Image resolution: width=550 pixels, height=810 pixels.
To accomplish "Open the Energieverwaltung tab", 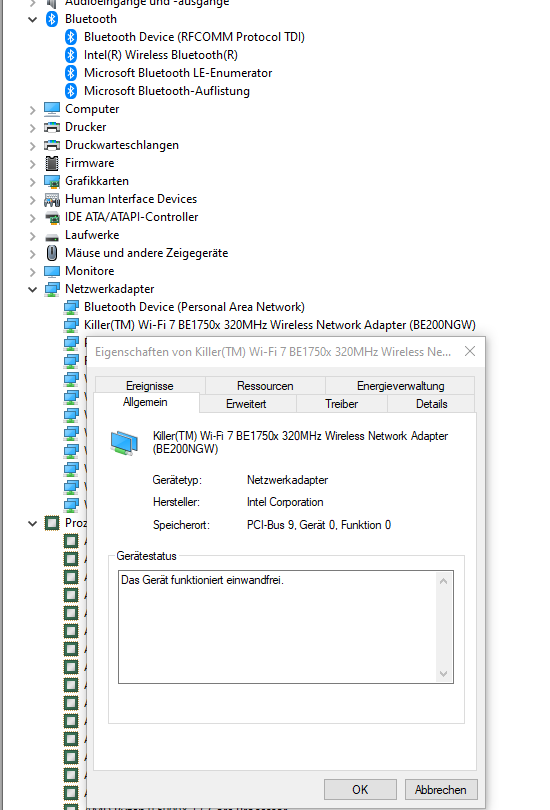I will (x=400, y=386).
